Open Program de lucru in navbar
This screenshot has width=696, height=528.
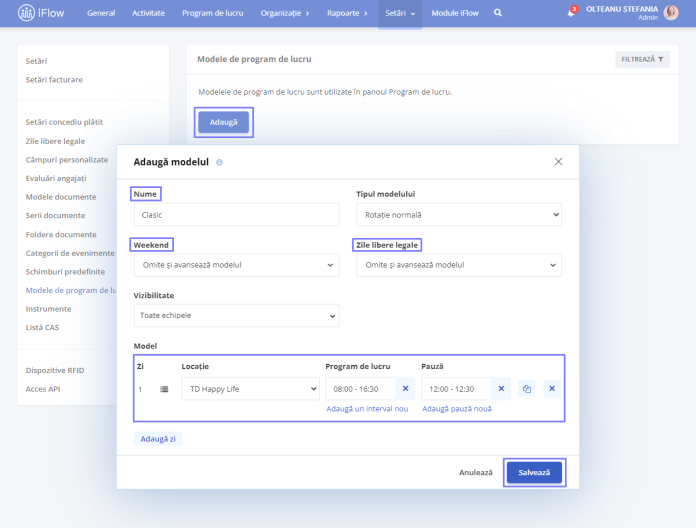tap(213, 13)
